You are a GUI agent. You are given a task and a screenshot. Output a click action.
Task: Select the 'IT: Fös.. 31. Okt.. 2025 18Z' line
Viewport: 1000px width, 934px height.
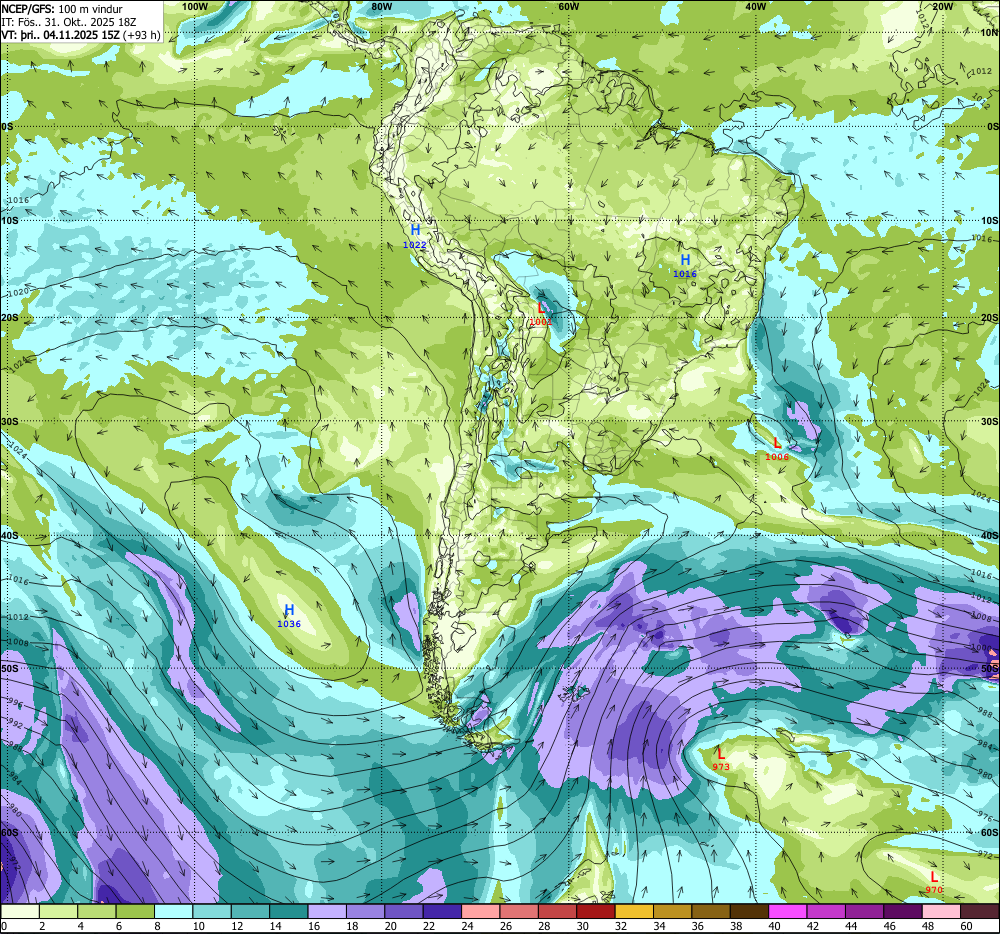tap(69, 22)
